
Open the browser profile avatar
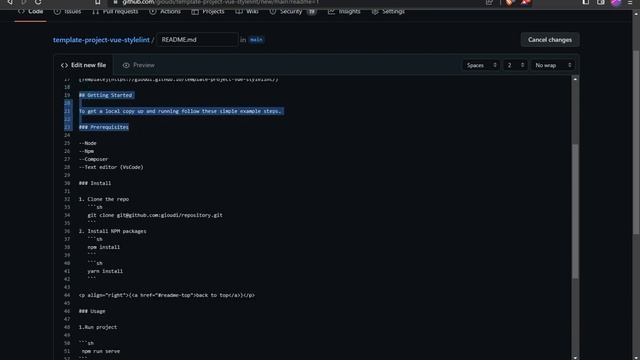point(616,2)
